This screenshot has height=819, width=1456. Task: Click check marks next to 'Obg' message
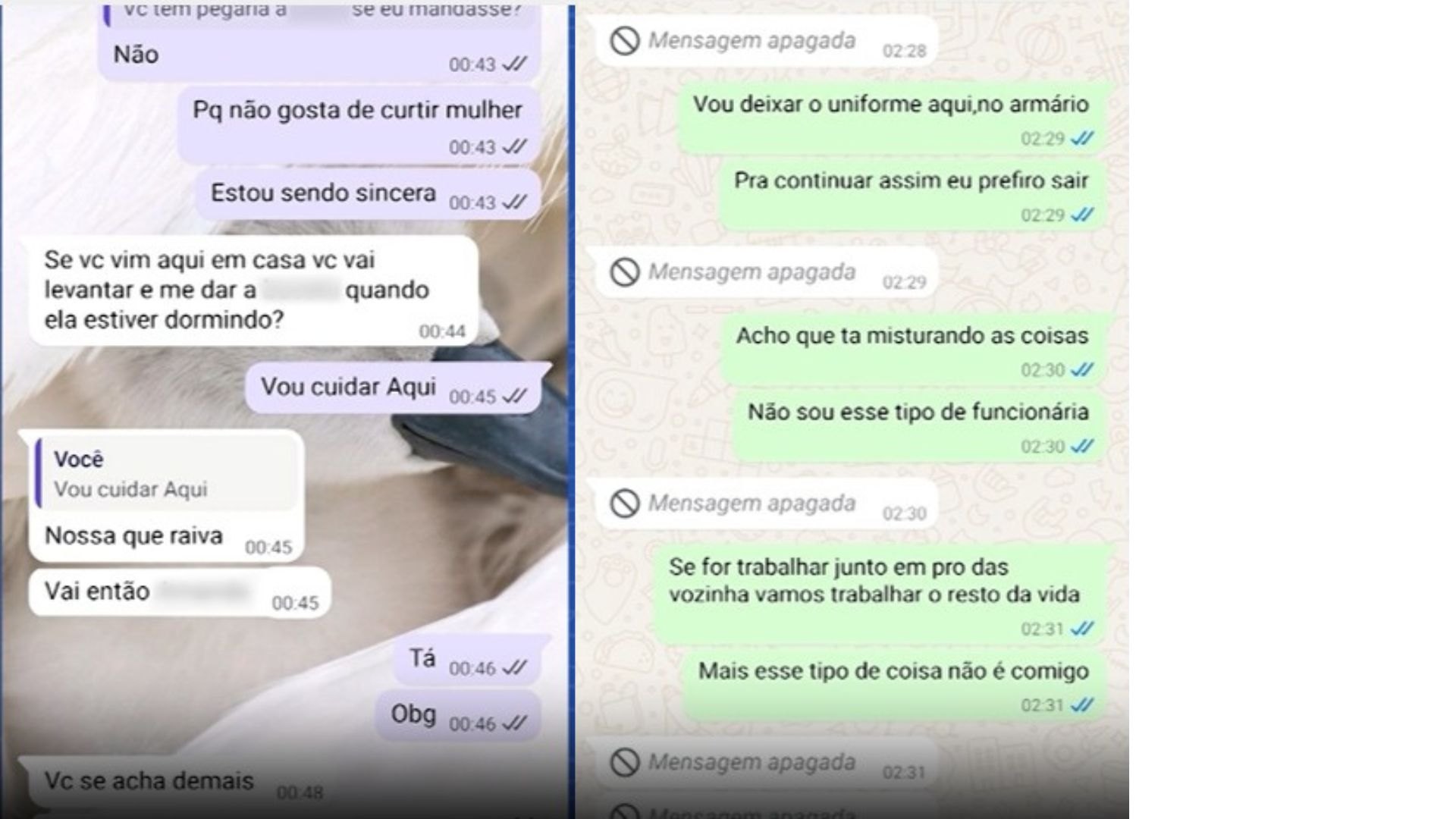click(515, 724)
